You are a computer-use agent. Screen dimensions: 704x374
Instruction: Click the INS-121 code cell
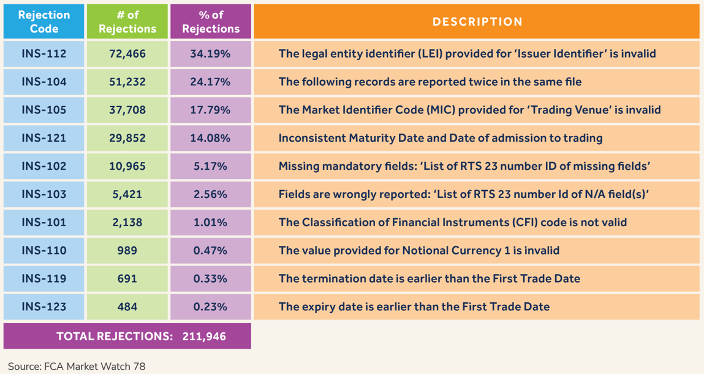(x=44, y=138)
